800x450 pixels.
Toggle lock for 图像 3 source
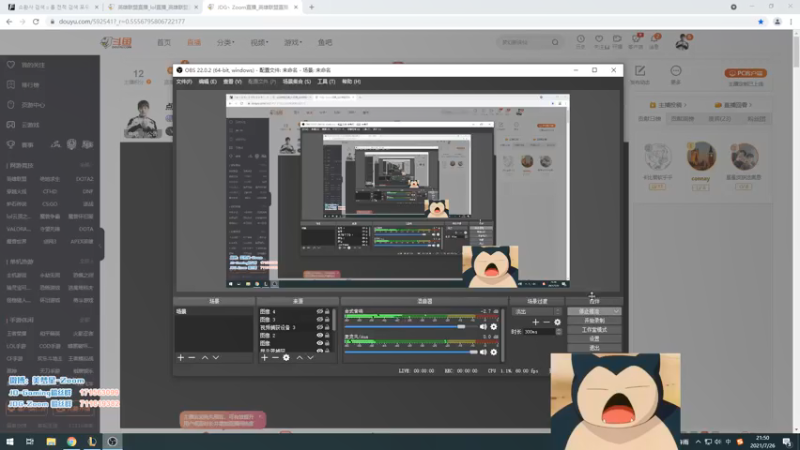click(328, 319)
